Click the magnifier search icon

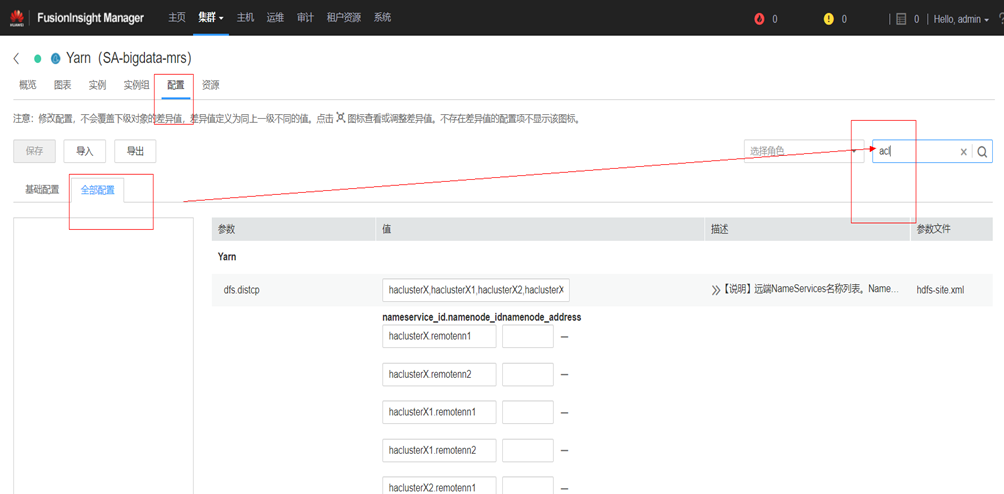click(x=982, y=152)
